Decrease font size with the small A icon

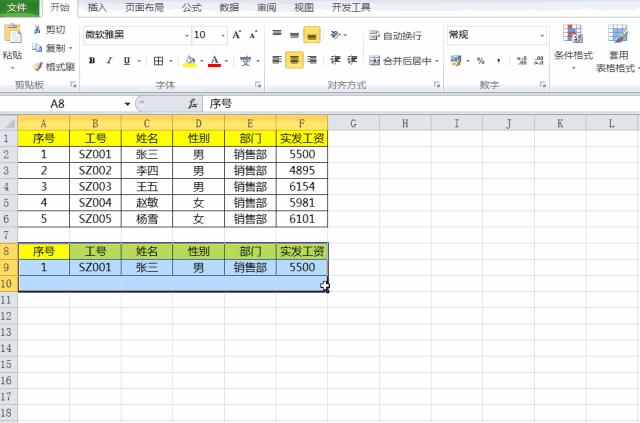(x=253, y=35)
